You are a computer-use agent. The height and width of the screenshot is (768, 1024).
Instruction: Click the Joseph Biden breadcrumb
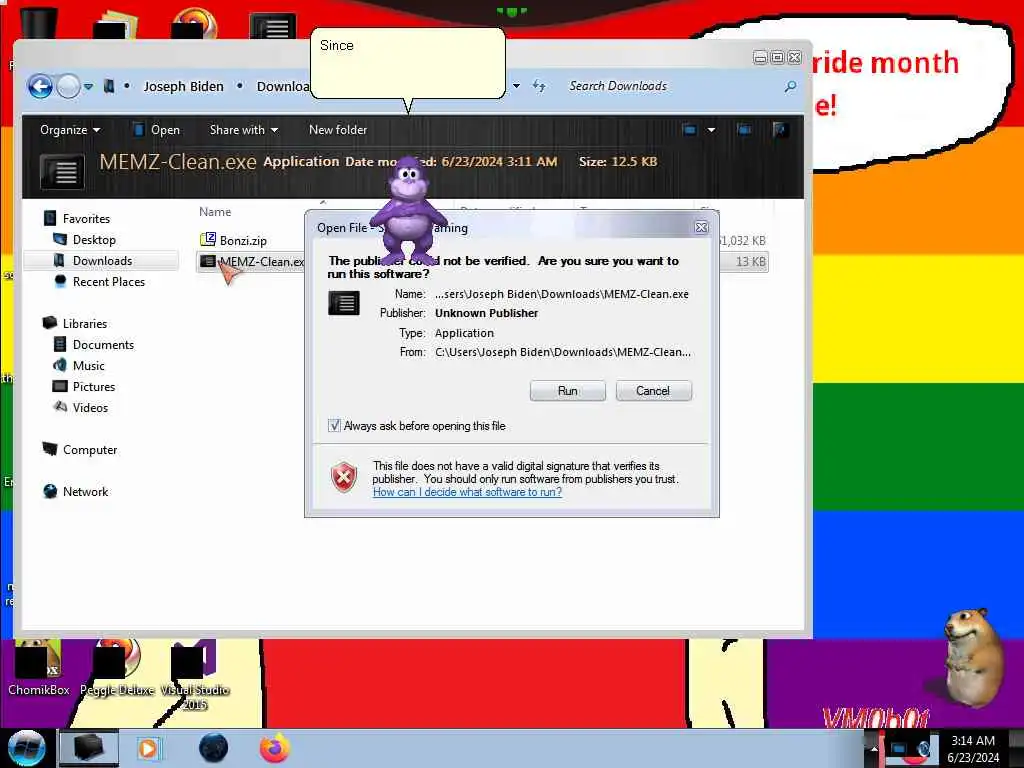pyautogui.click(x=184, y=86)
